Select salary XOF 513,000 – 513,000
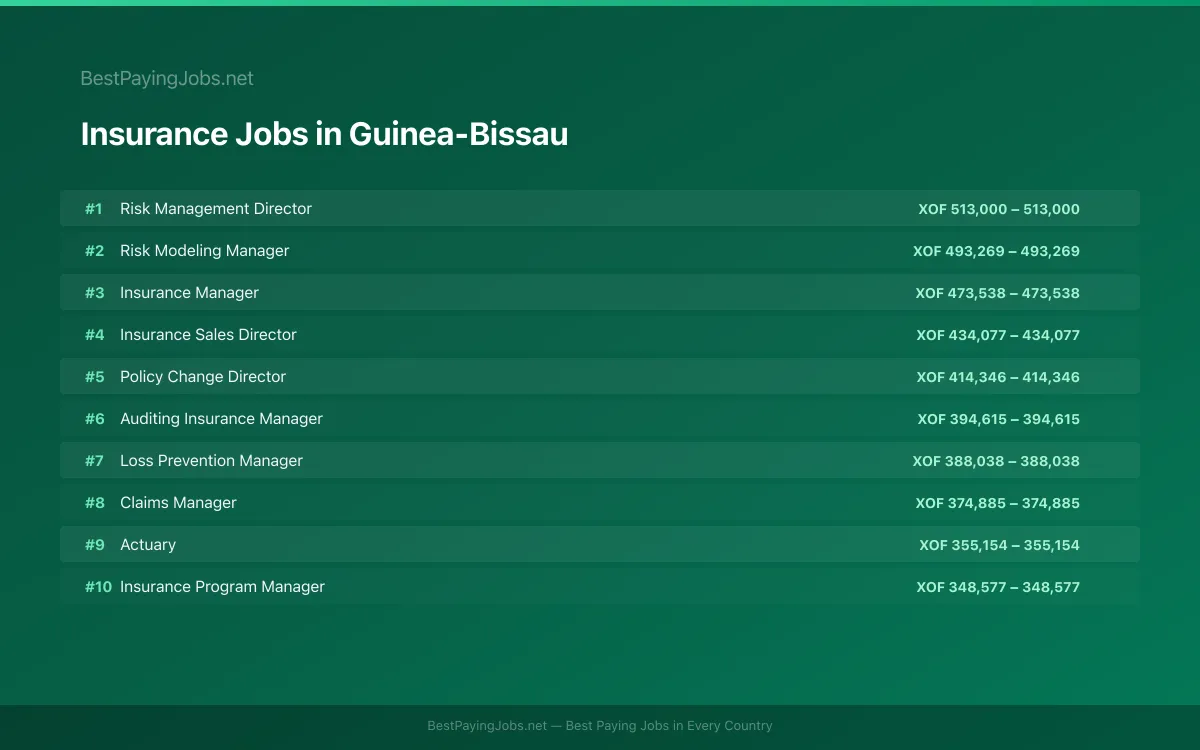The width and height of the screenshot is (1200, 750). pos(999,209)
